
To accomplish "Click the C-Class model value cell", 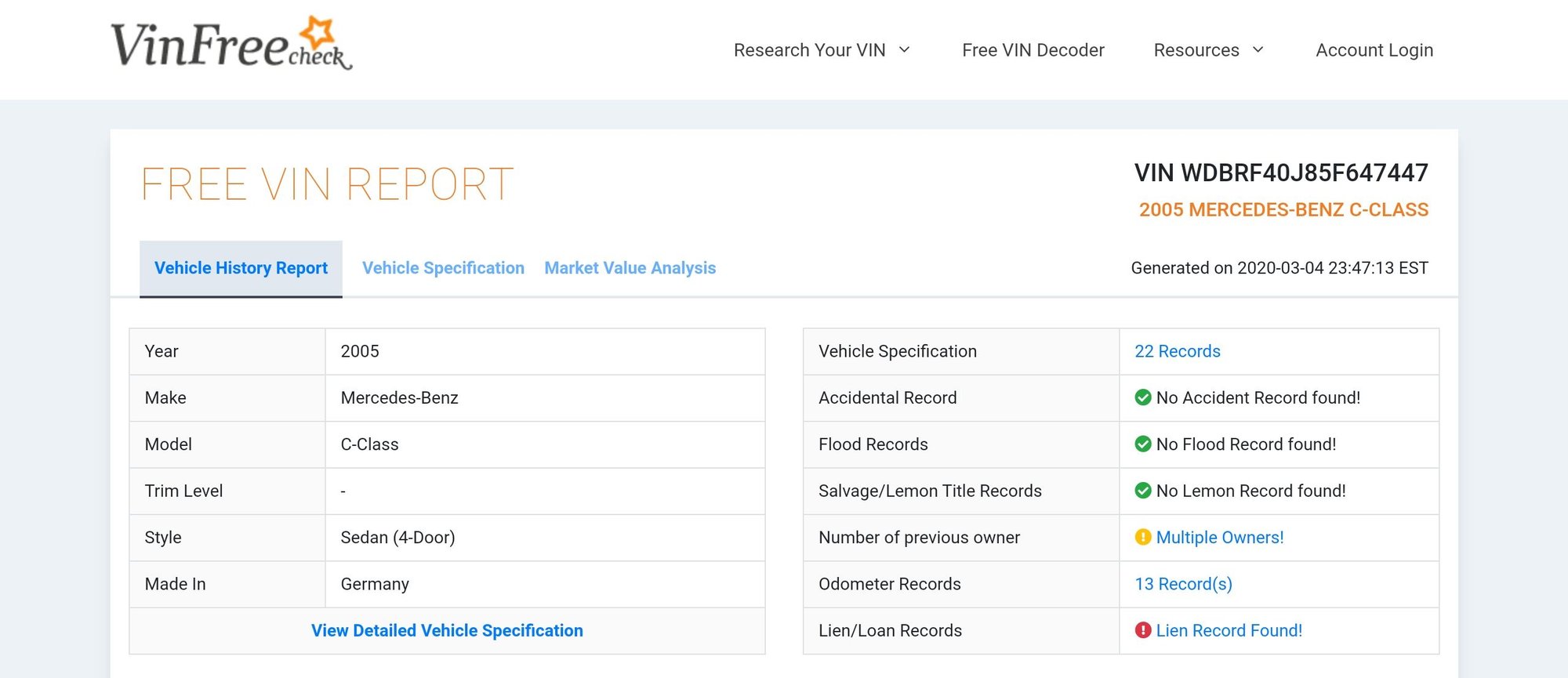I will [x=545, y=444].
